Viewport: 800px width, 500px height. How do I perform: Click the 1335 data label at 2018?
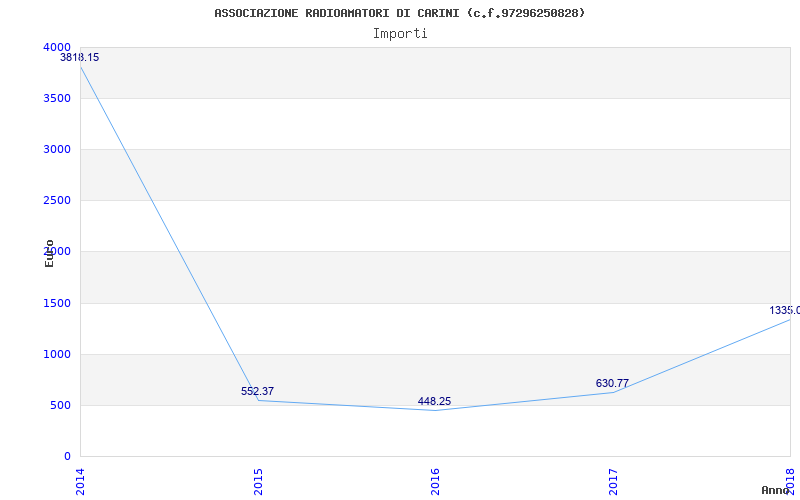click(785, 310)
